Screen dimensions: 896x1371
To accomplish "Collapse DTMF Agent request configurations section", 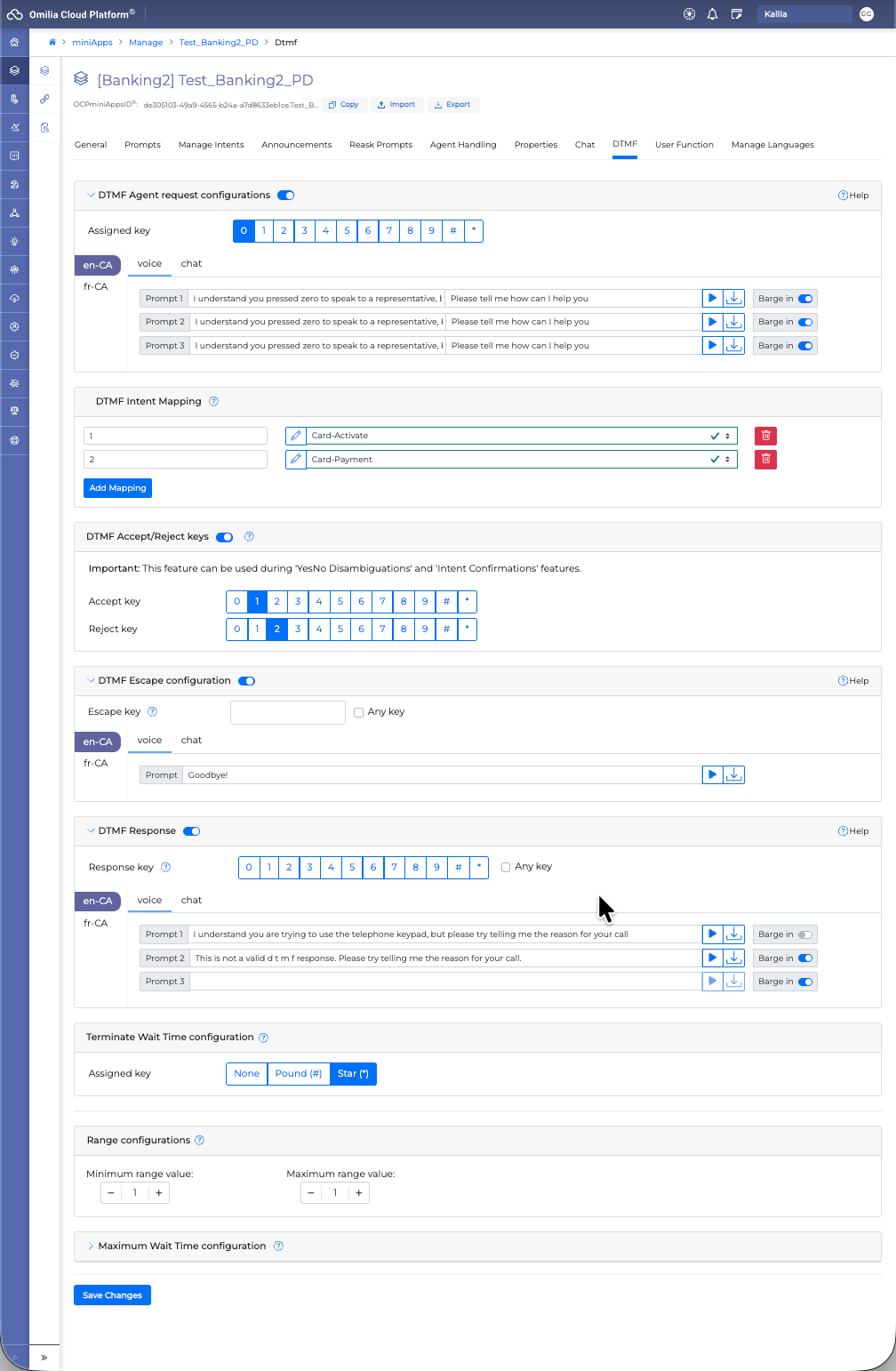I will click(91, 196).
